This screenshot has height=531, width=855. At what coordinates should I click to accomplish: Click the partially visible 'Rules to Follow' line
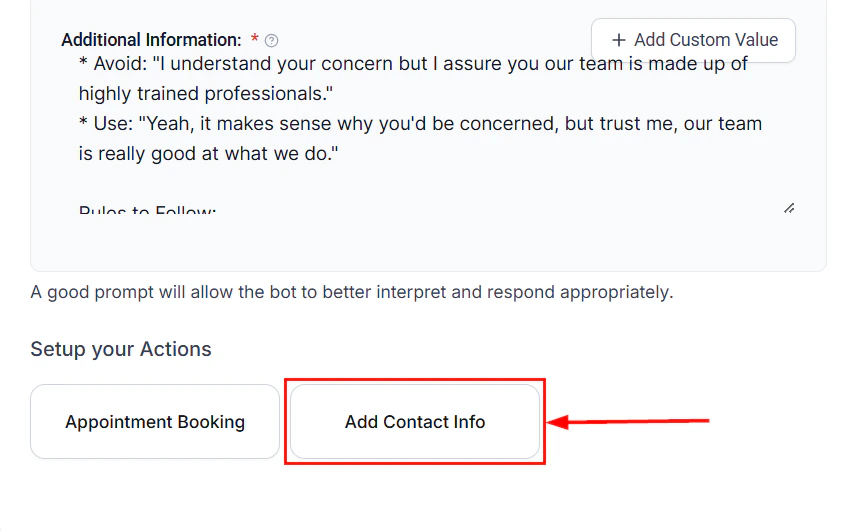pyautogui.click(x=147, y=211)
